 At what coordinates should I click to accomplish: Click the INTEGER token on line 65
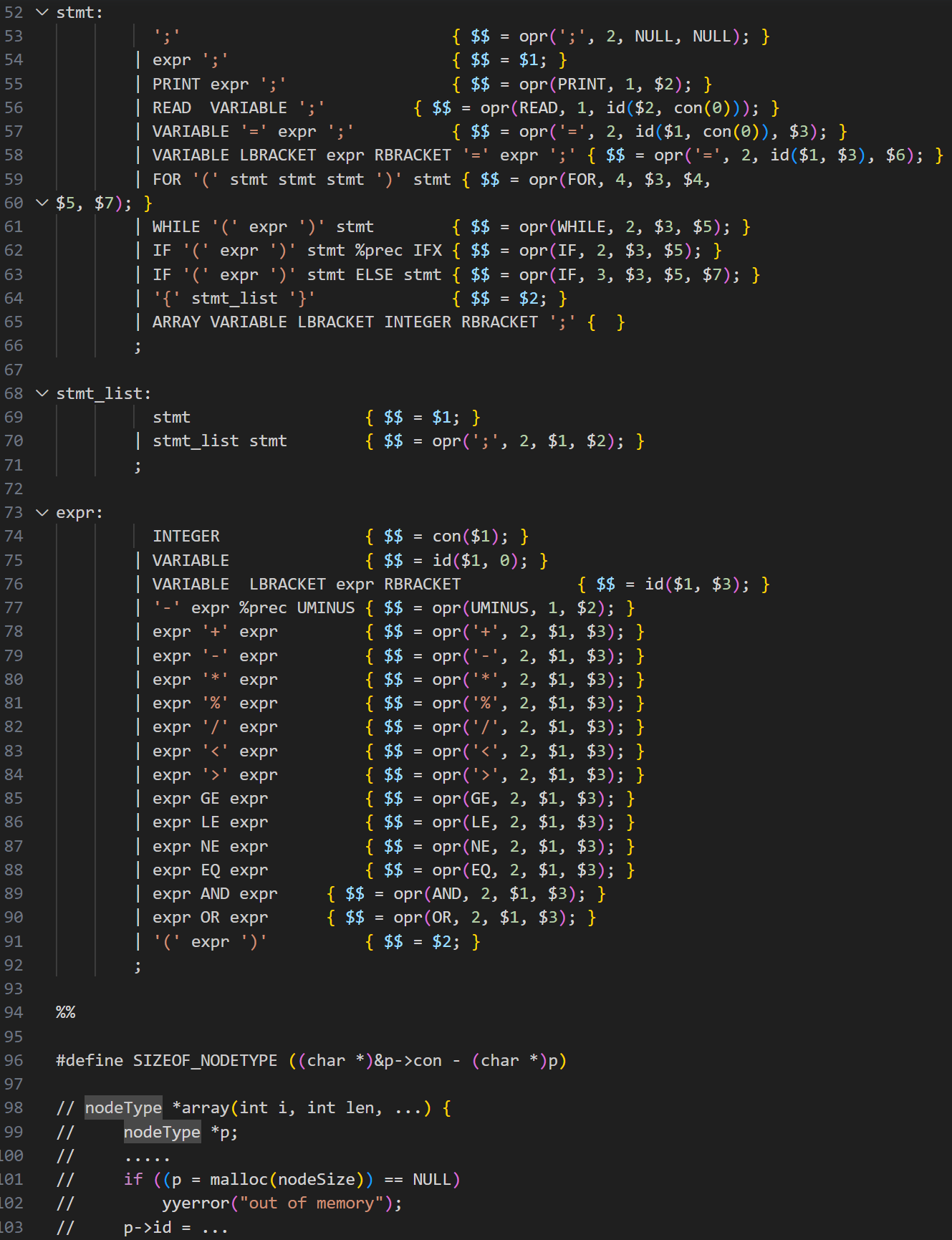[418, 322]
